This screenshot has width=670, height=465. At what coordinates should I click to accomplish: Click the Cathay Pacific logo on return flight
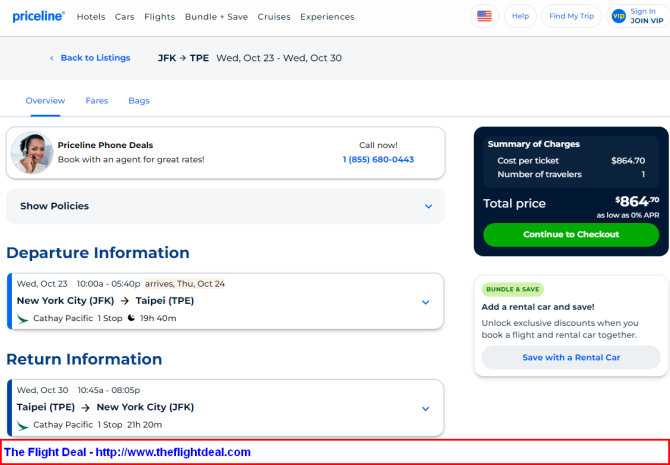[x=23, y=425]
